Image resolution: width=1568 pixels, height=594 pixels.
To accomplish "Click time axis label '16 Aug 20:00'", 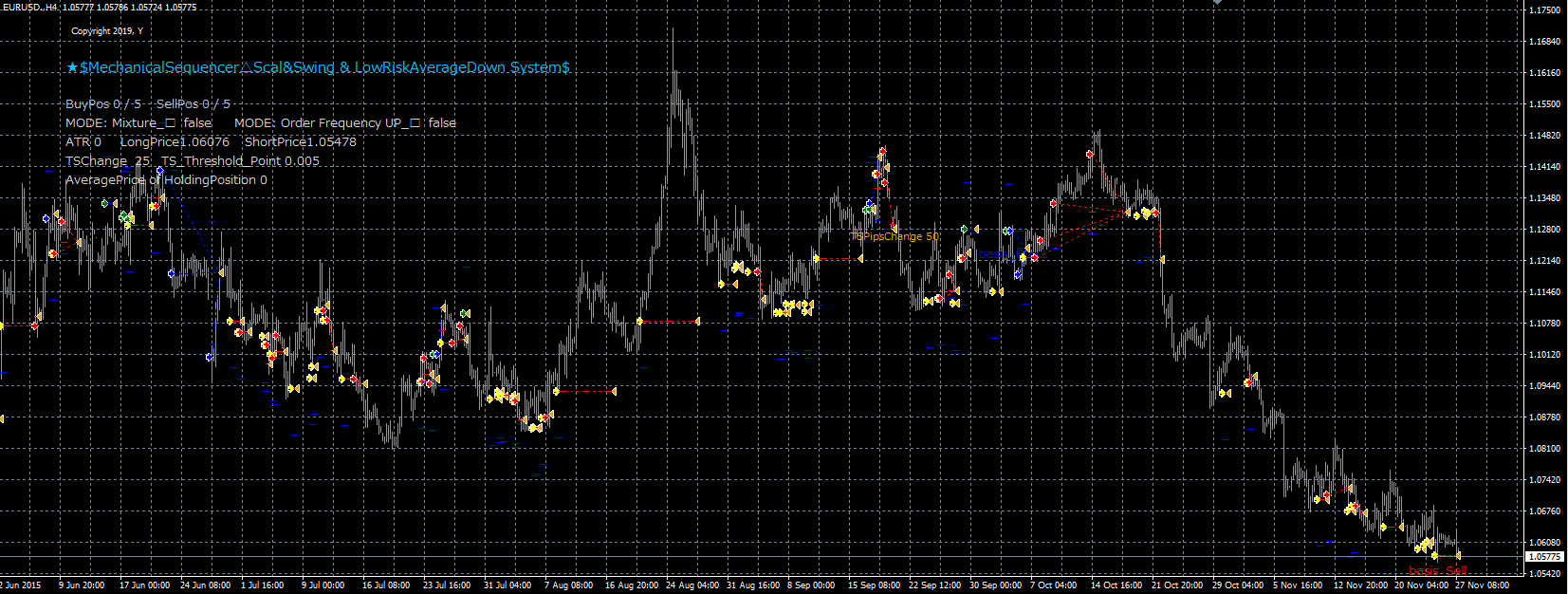I will tap(632, 585).
